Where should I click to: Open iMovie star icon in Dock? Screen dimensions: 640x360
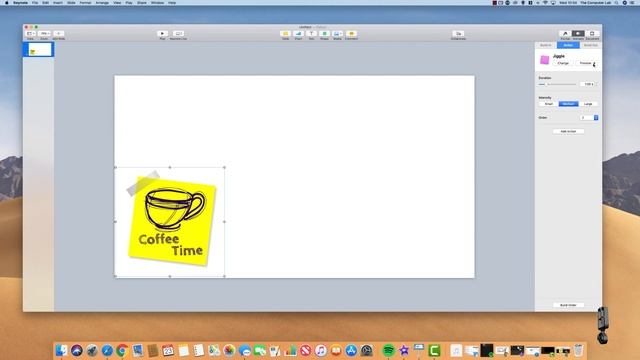404,350
